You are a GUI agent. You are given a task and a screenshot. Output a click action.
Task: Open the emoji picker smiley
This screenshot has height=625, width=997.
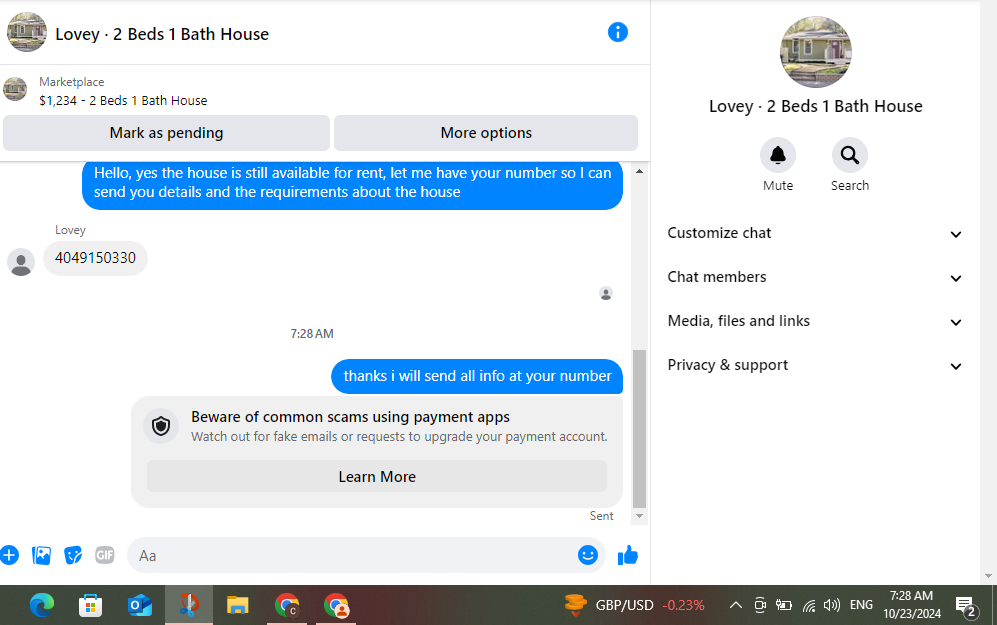pyautogui.click(x=588, y=555)
